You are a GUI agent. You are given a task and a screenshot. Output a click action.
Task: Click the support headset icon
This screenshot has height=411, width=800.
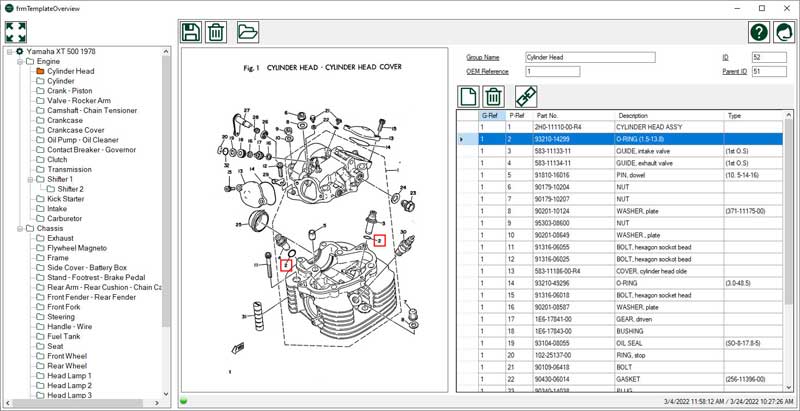pyautogui.click(x=785, y=31)
